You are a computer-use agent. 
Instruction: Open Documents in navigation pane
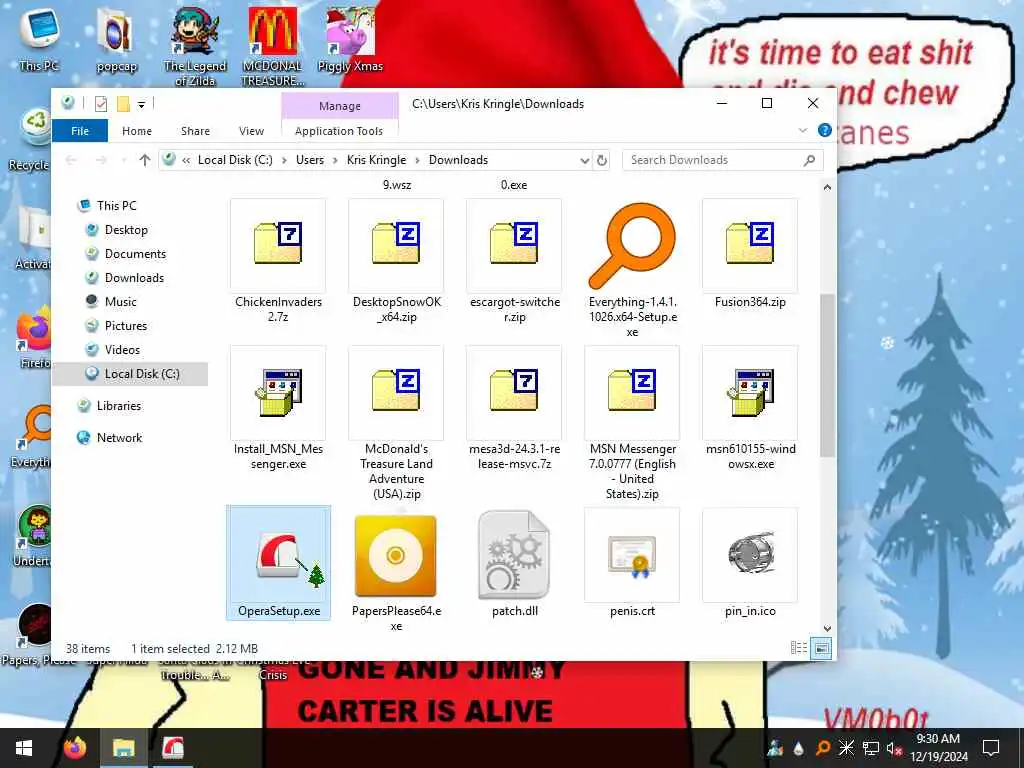click(135, 253)
